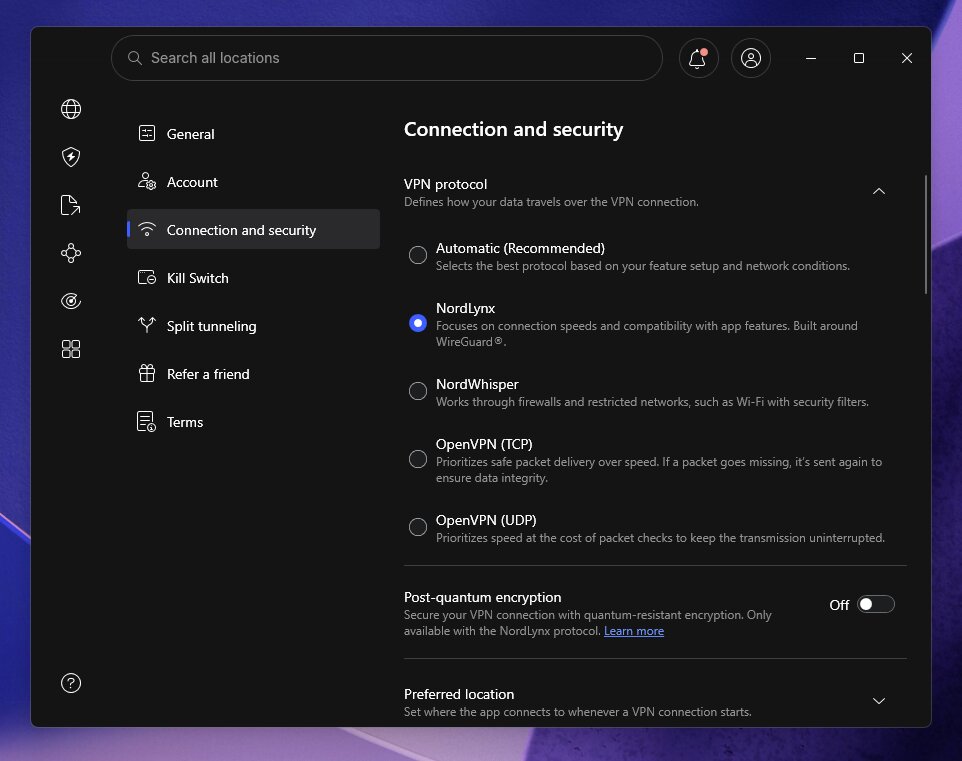The image size is (962, 761).
Task: Maximize the NordVPN window
Action: 859,58
